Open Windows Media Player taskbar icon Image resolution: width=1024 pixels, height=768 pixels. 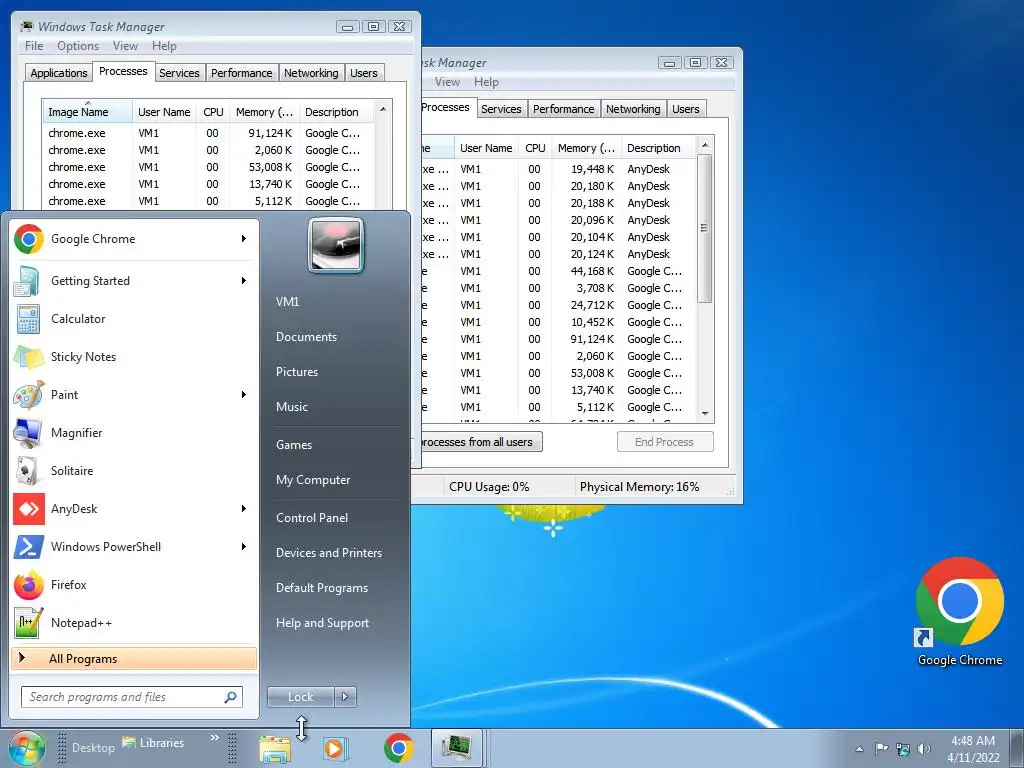tap(336, 748)
